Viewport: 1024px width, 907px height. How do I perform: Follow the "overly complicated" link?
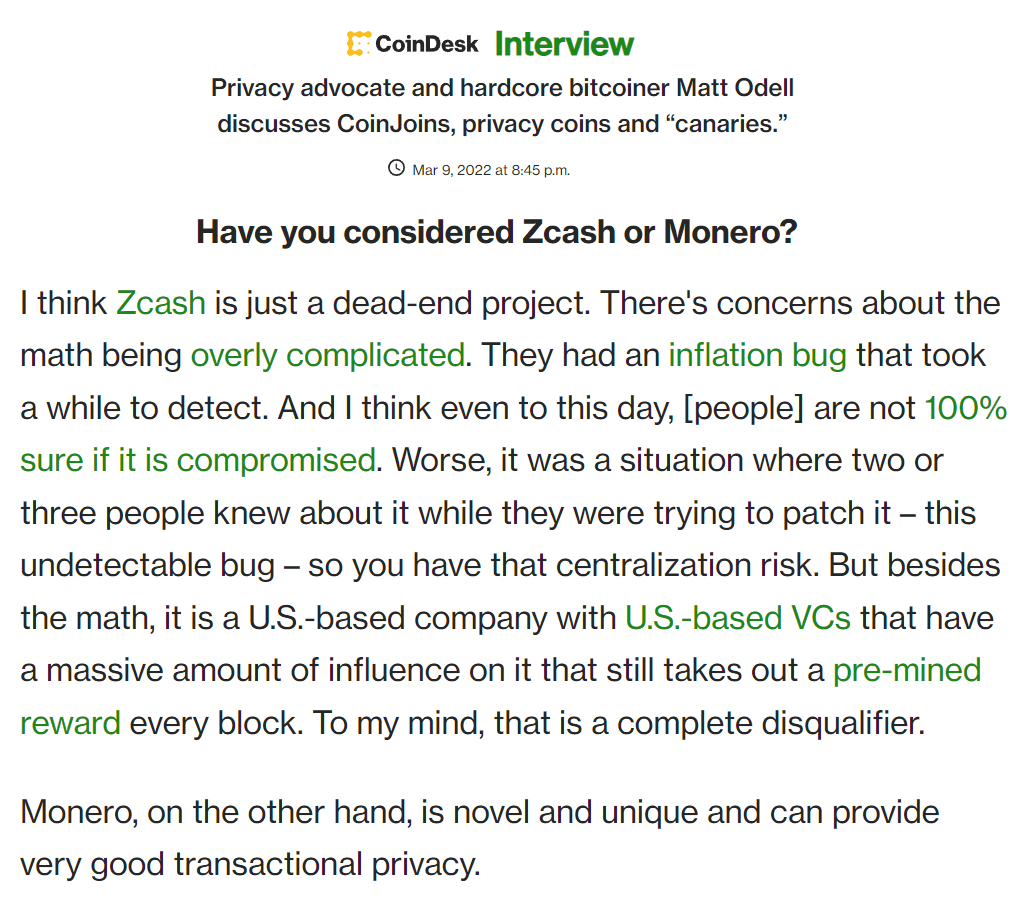point(327,355)
